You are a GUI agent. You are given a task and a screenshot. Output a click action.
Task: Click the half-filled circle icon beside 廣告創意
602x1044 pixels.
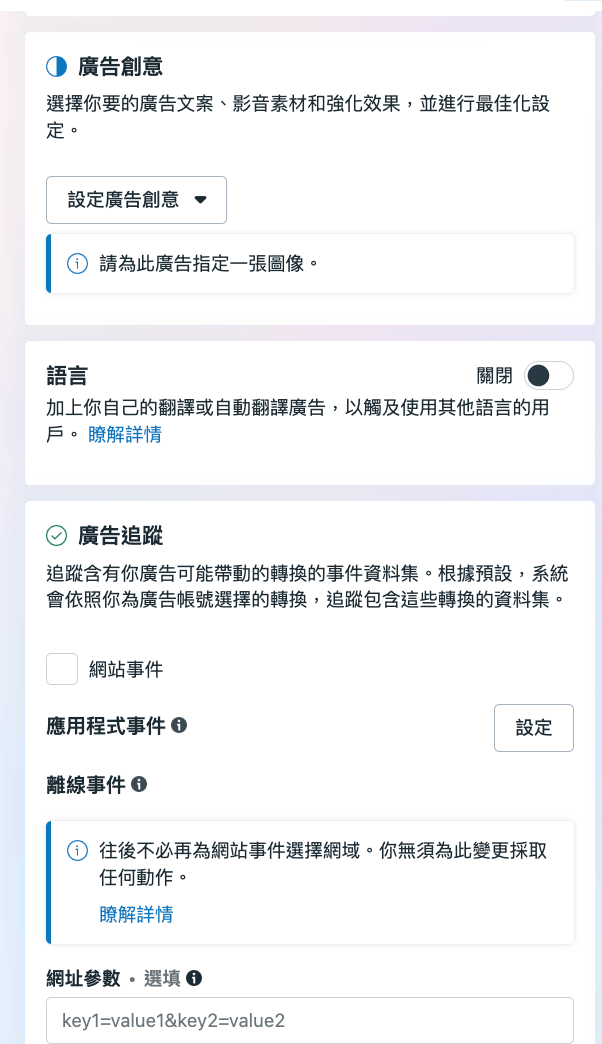(57, 67)
